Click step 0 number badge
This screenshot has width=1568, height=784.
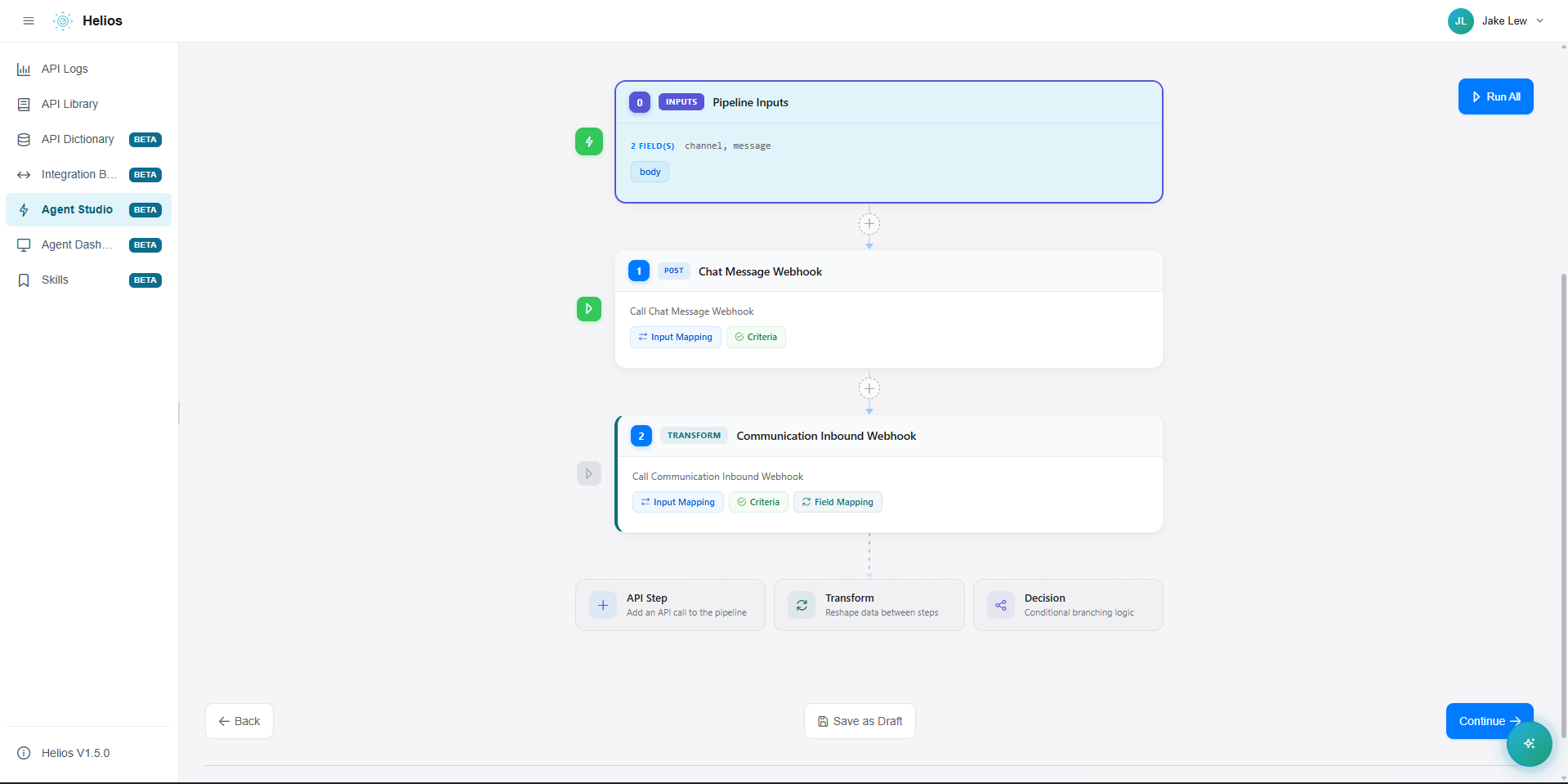(x=640, y=102)
